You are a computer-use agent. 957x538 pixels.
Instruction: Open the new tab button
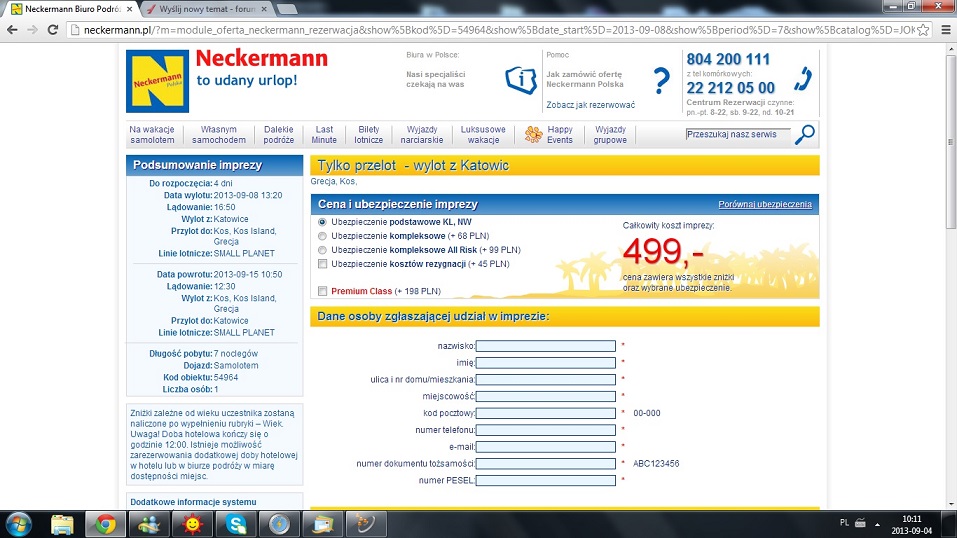pos(287,9)
